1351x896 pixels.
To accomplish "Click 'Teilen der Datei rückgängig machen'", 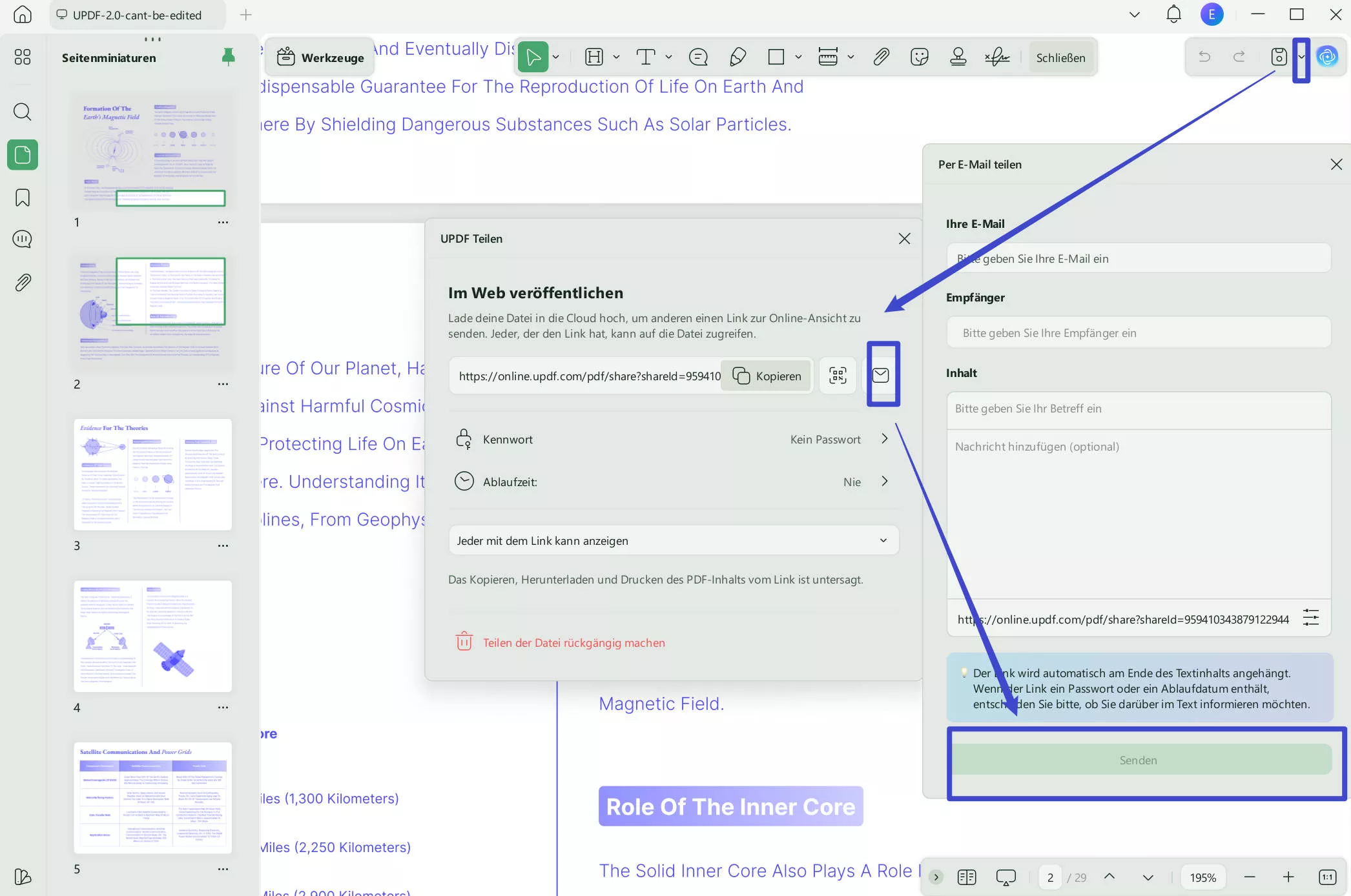I will point(561,642).
